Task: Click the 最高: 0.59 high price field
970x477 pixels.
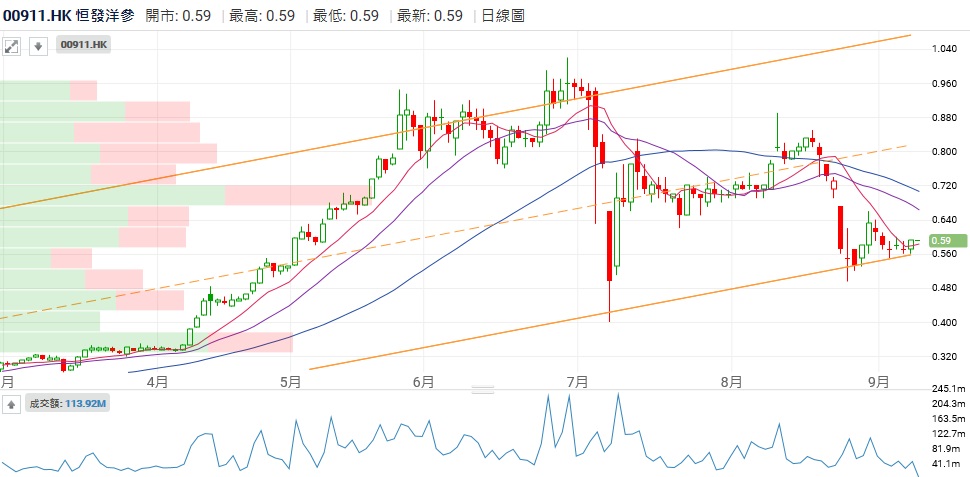Action: click(x=262, y=15)
